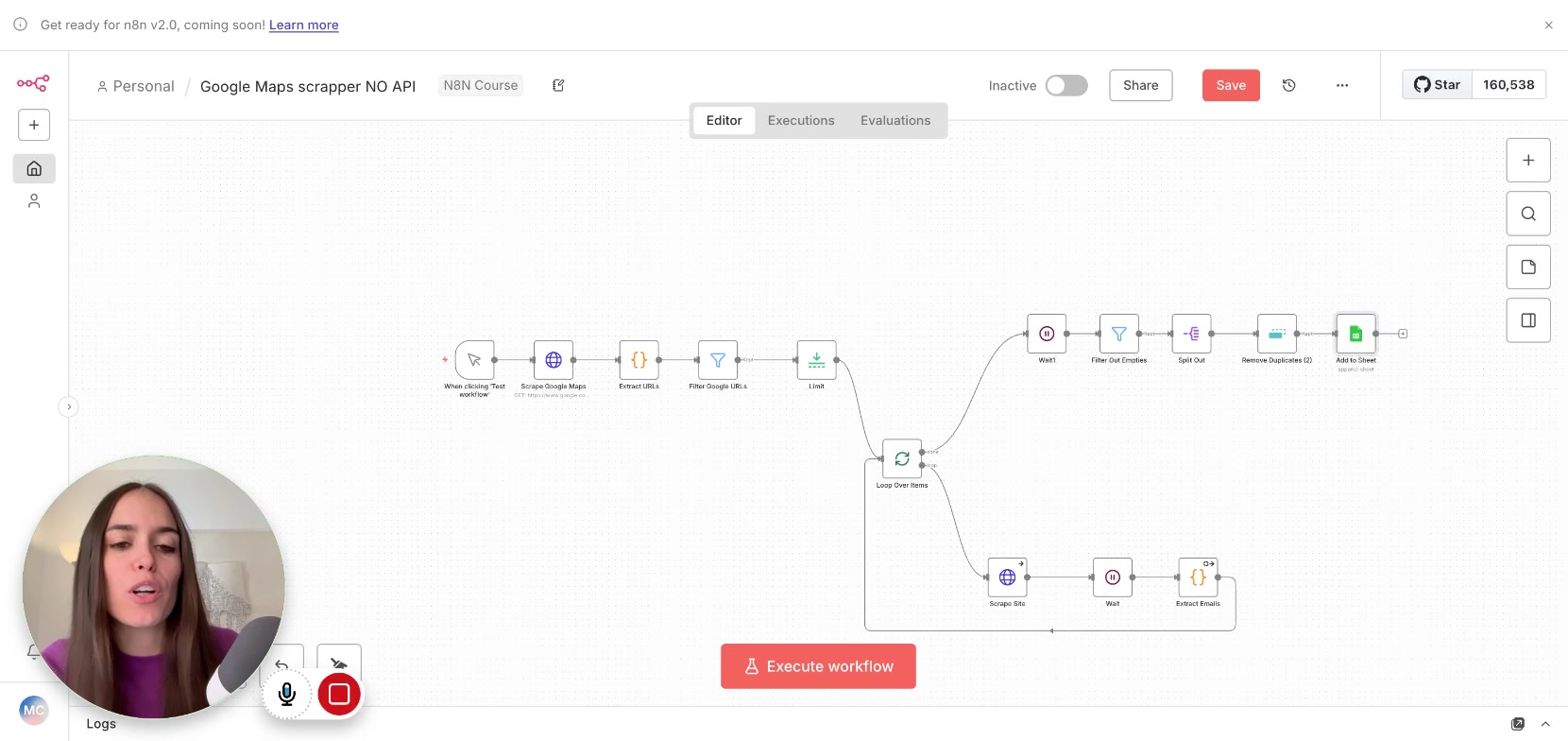Select the Split Out node
Image resolution: width=1568 pixels, height=741 pixels.
pos(1191,334)
